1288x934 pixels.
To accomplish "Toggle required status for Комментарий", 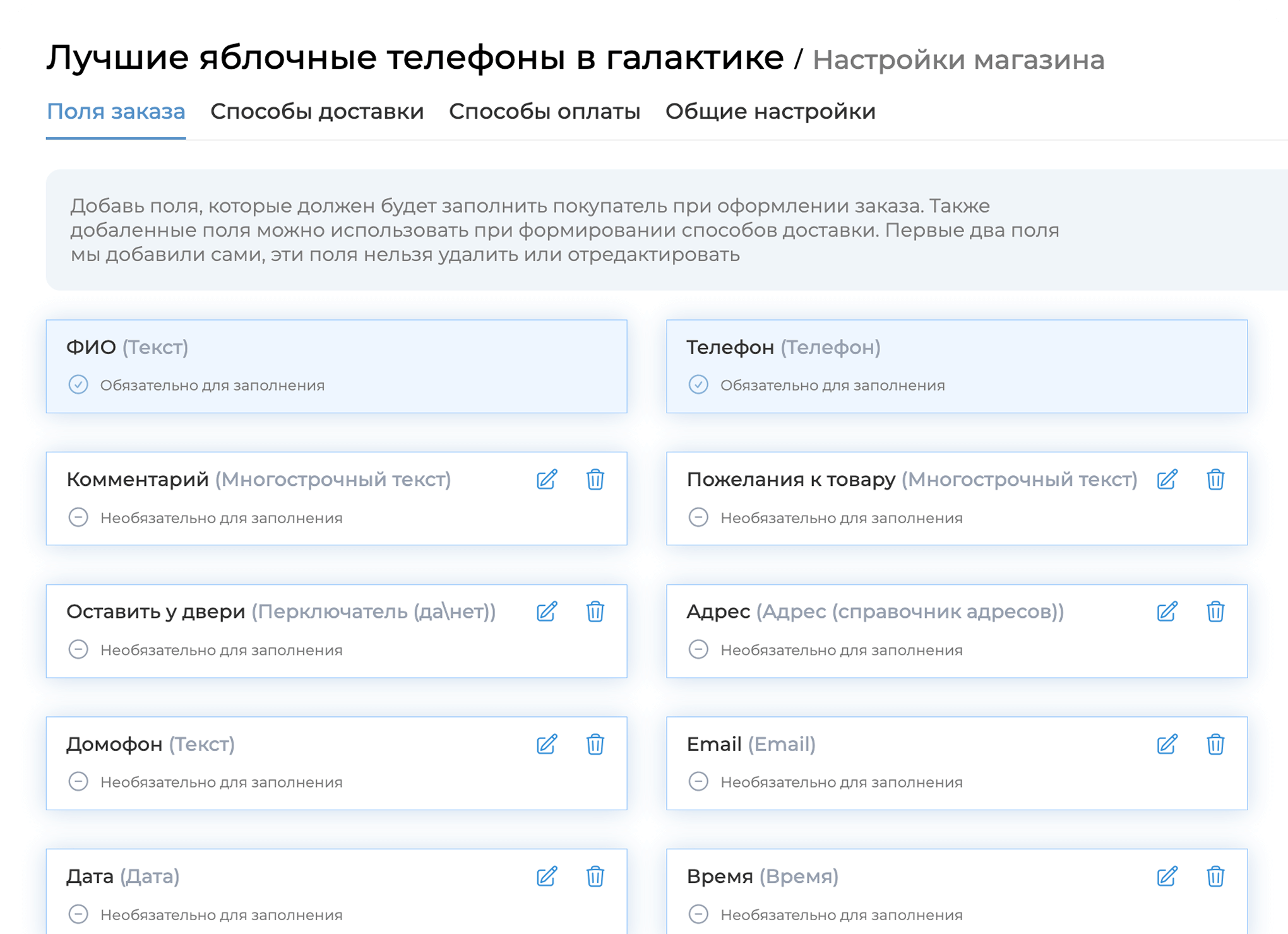I will pyautogui.click(x=78, y=517).
